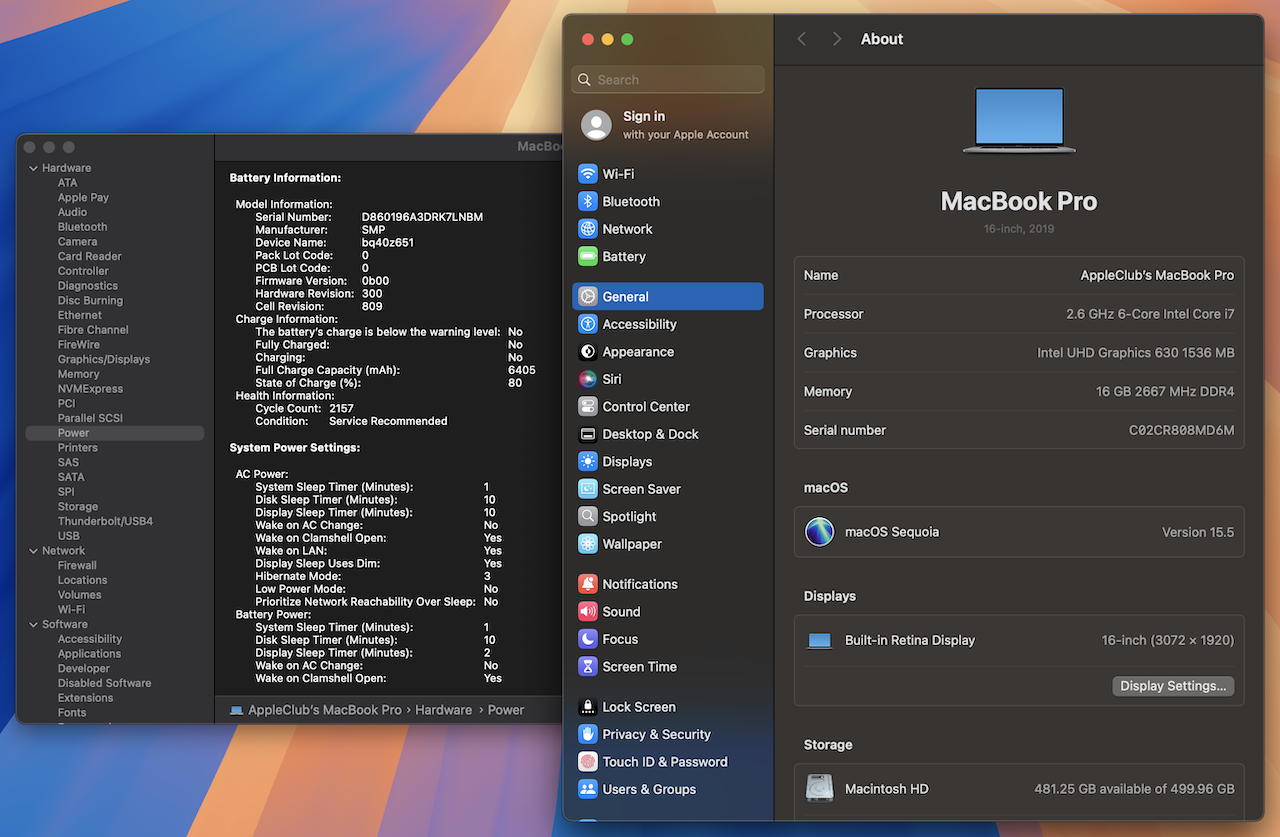Collapse the Network section in System Information
The width and height of the screenshot is (1280, 837).
(x=33, y=551)
